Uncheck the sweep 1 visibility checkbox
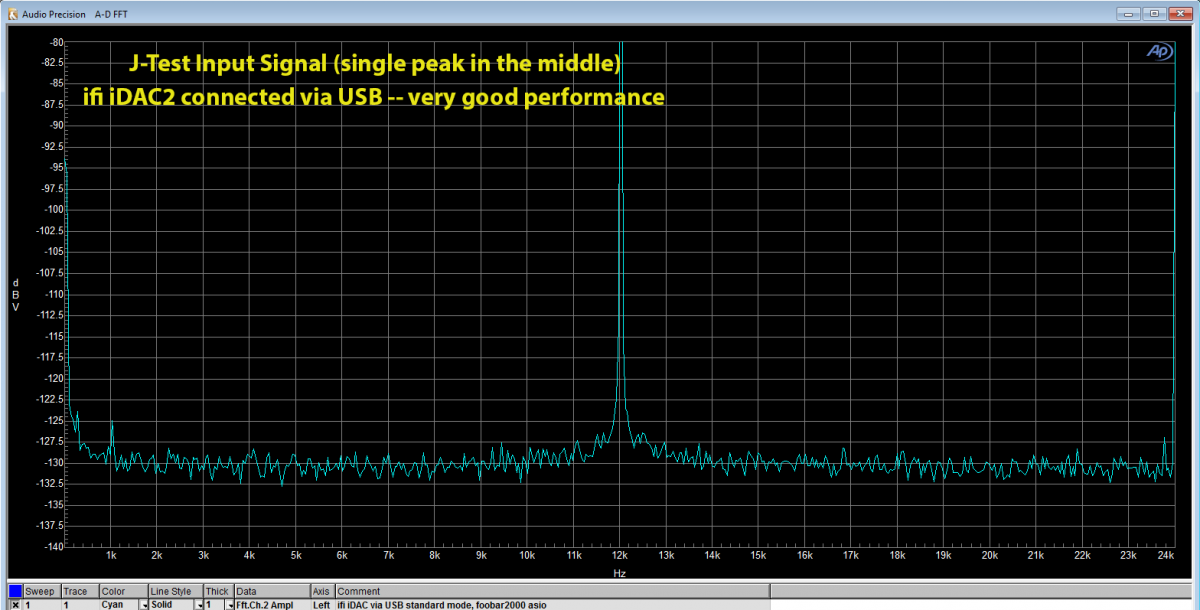Screen dimensions: 1200x610 (15, 605)
